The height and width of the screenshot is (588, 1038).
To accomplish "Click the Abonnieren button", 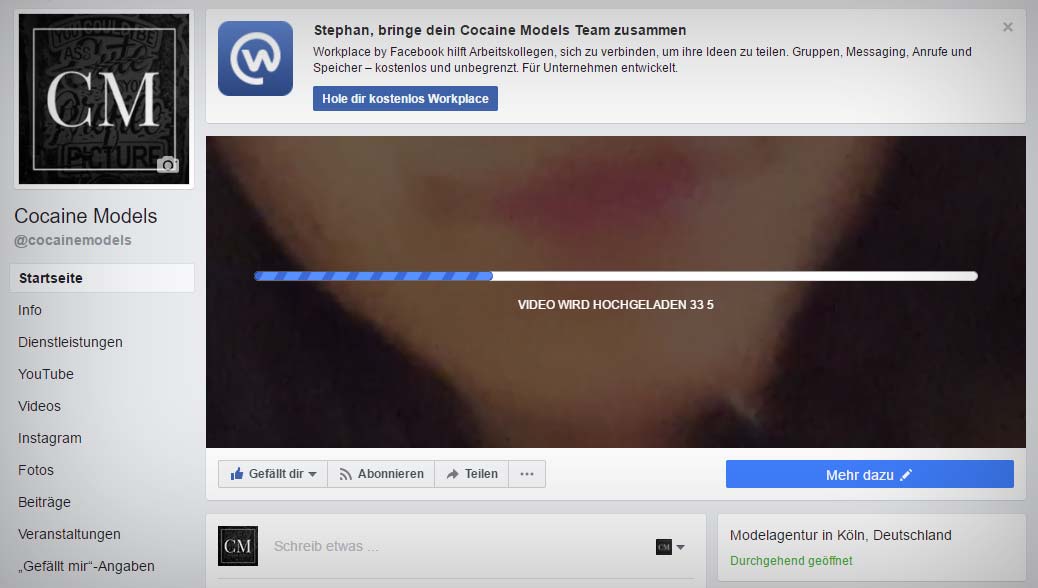I will coord(381,474).
